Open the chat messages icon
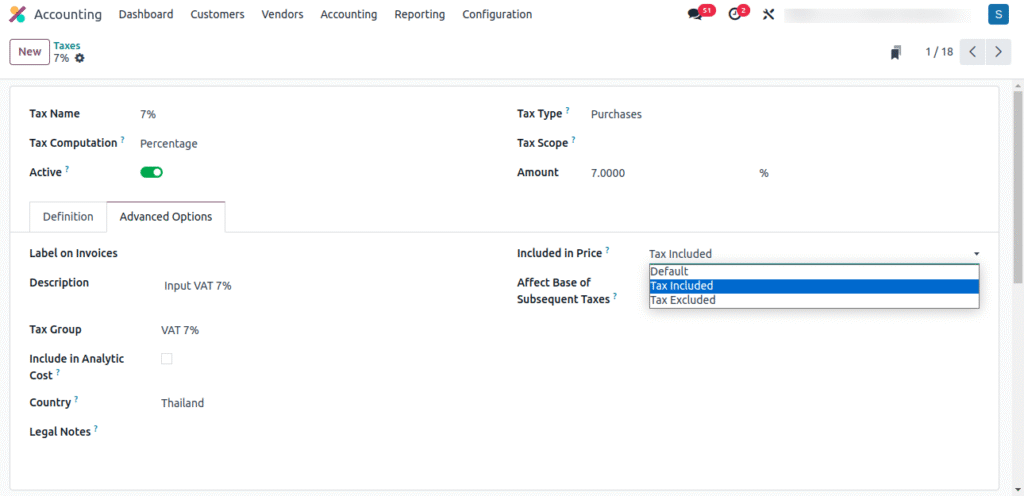This screenshot has height=496, width=1024. [x=696, y=15]
